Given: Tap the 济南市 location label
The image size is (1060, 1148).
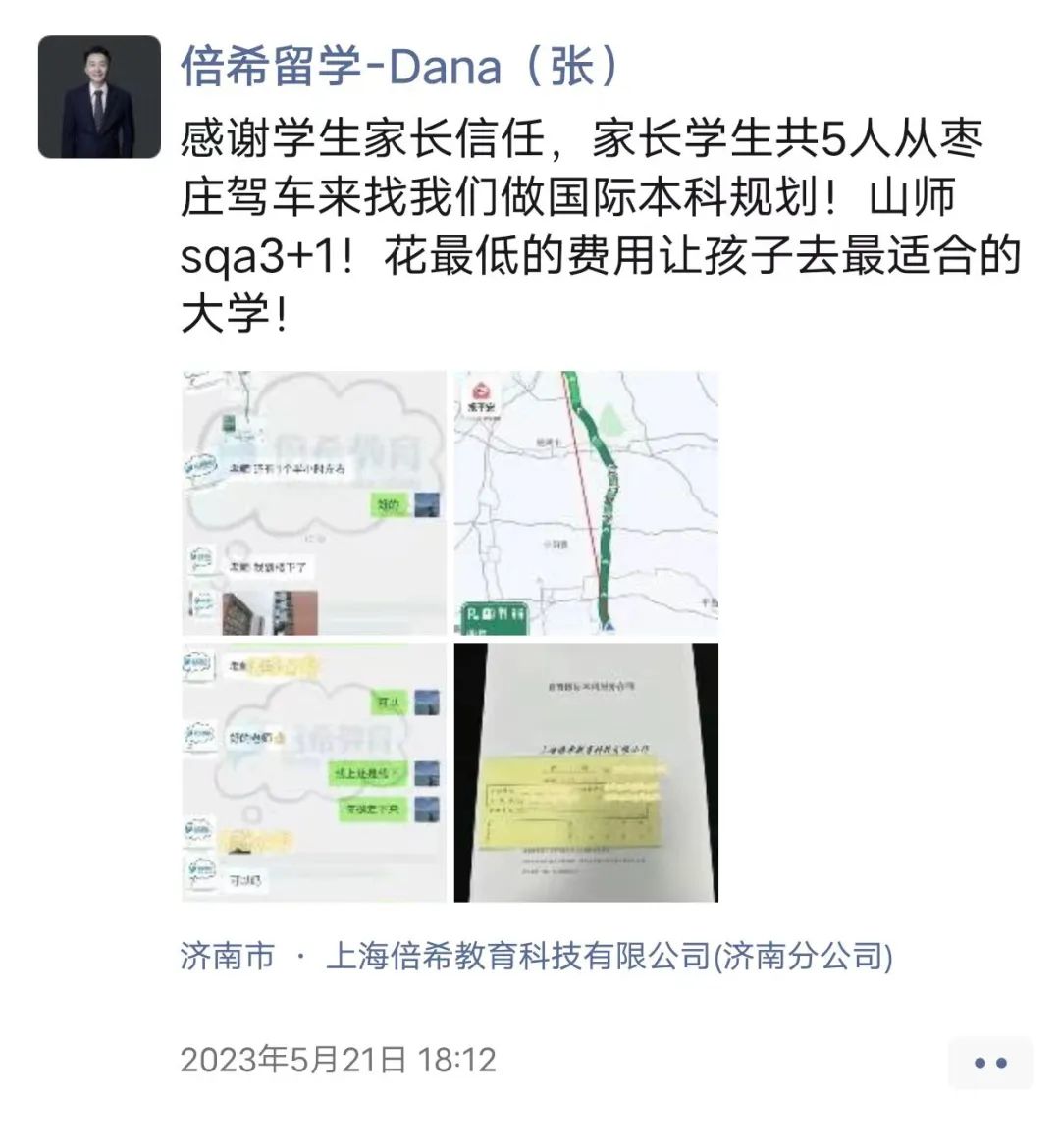Looking at the screenshot, I should tap(227, 957).
